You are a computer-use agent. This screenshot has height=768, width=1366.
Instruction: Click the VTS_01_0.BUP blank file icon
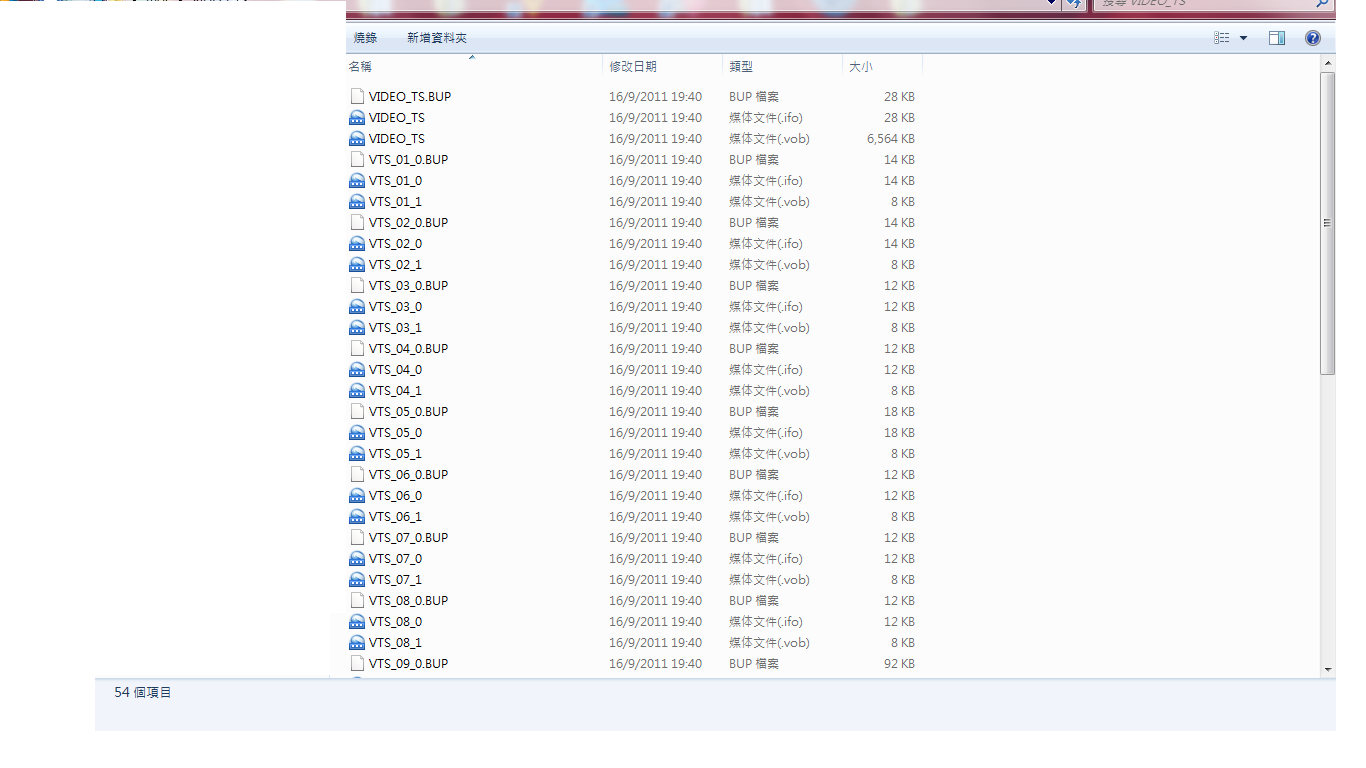point(357,160)
